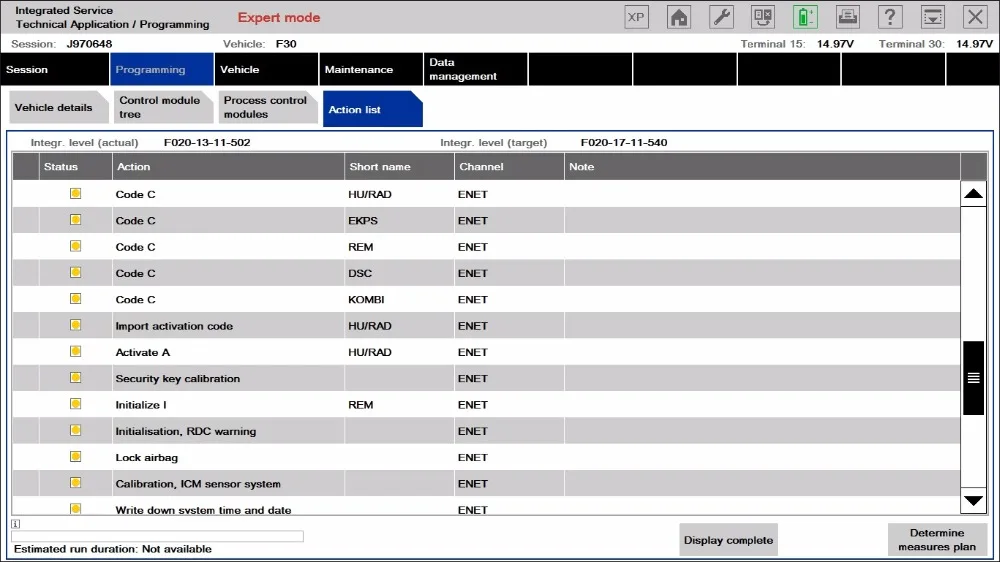Image resolution: width=1000 pixels, height=562 pixels.
Task: Click 'Estimated run duration: Not available' text
Action: (113, 549)
